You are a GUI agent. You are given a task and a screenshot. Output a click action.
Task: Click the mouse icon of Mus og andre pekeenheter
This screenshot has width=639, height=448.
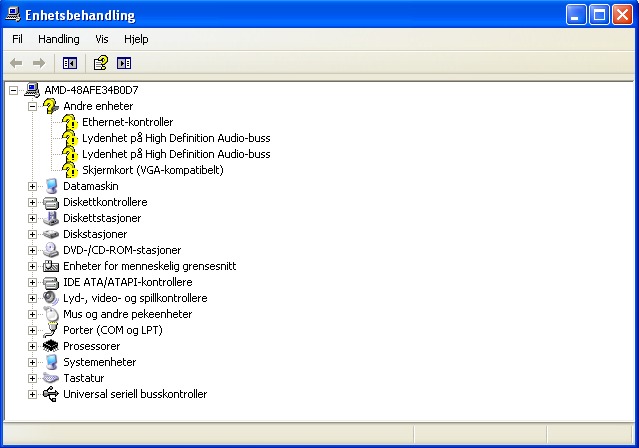pyautogui.click(x=51, y=314)
